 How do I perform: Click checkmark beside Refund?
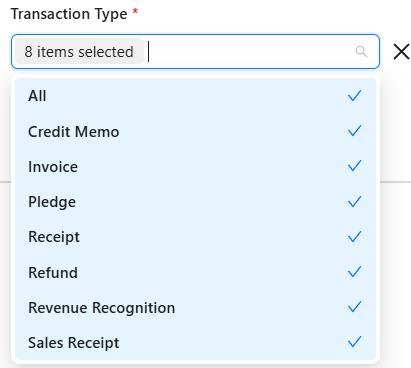(x=355, y=272)
